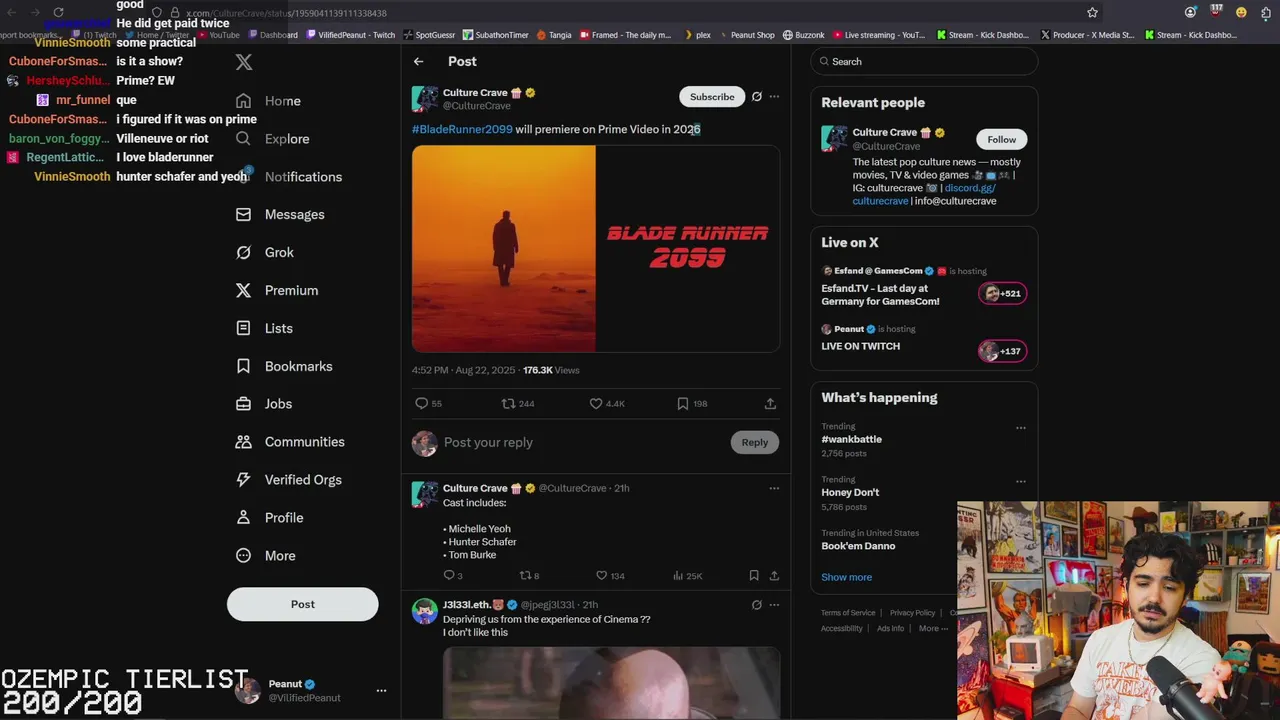Expand the footer More menu

pos(934,629)
